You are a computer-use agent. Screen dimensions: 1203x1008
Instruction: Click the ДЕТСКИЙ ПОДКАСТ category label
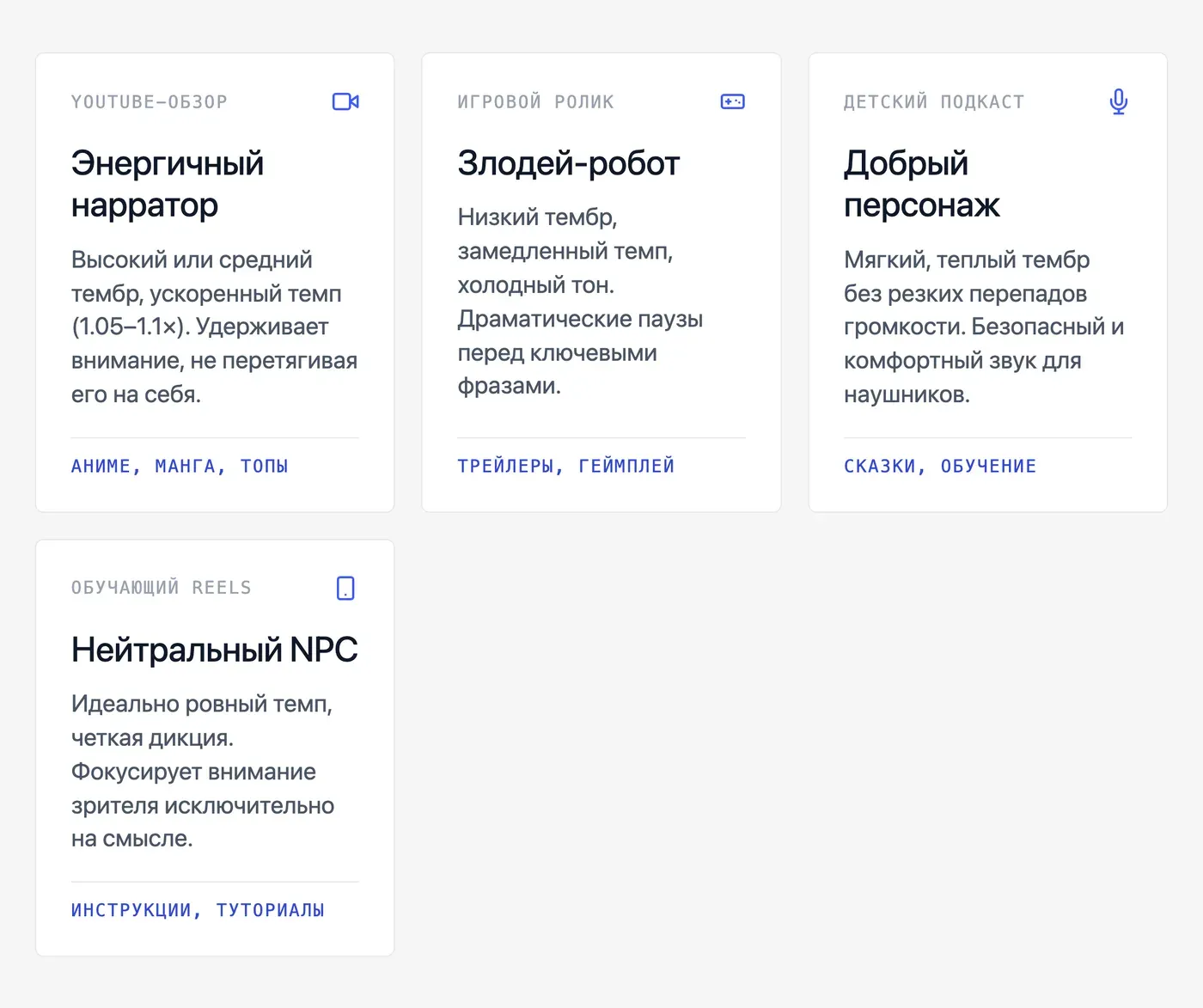(934, 101)
